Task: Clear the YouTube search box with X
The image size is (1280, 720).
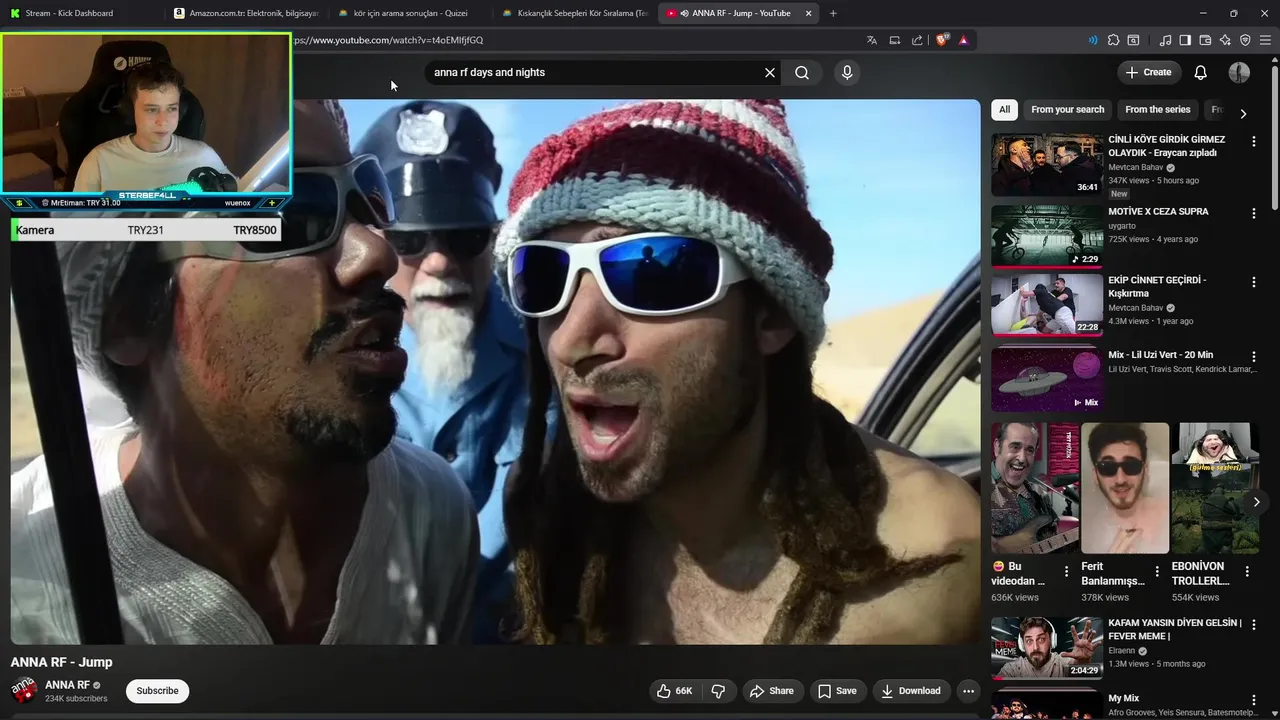Action: click(x=770, y=72)
